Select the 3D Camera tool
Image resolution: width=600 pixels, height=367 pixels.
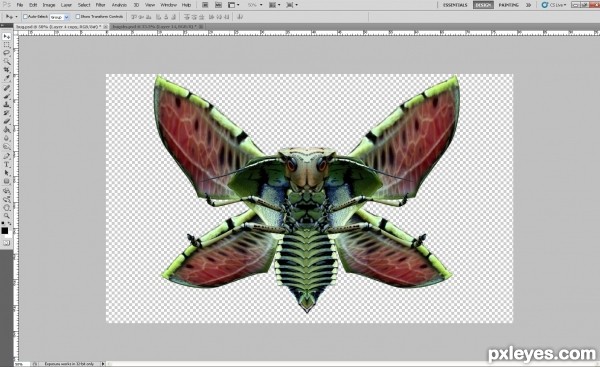tap(7, 199)
